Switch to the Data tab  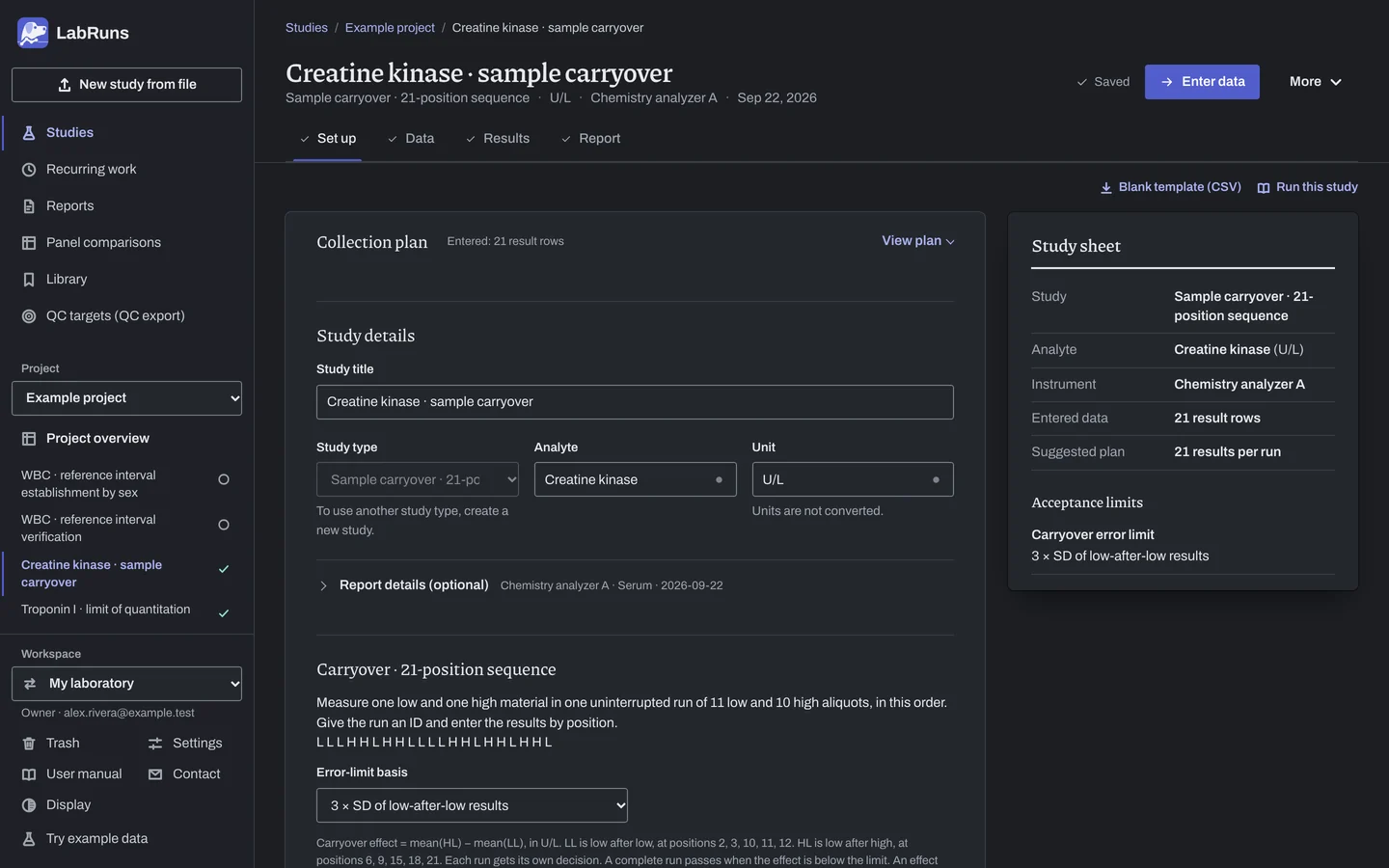pos(411,139)
